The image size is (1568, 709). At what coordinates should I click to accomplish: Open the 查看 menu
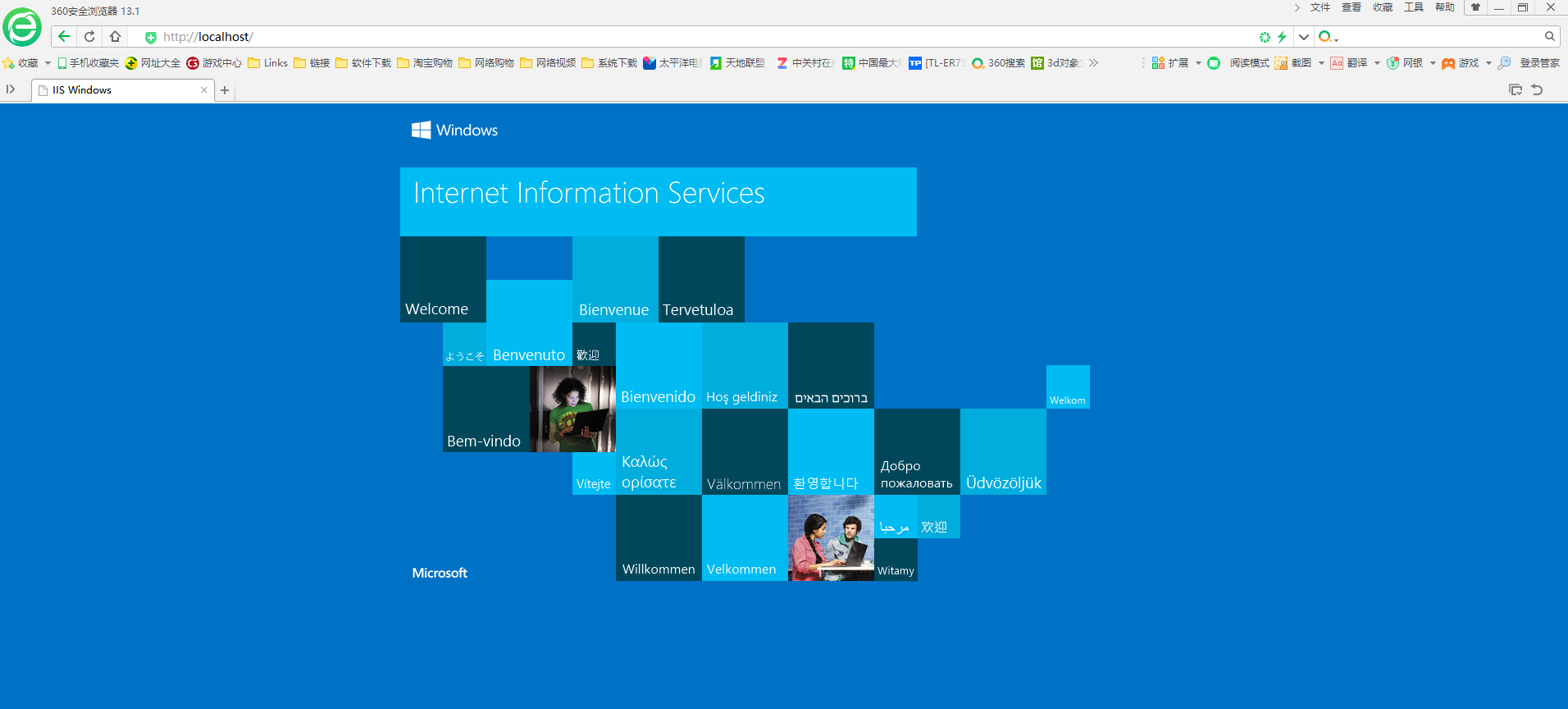[x=1351, y=7]
